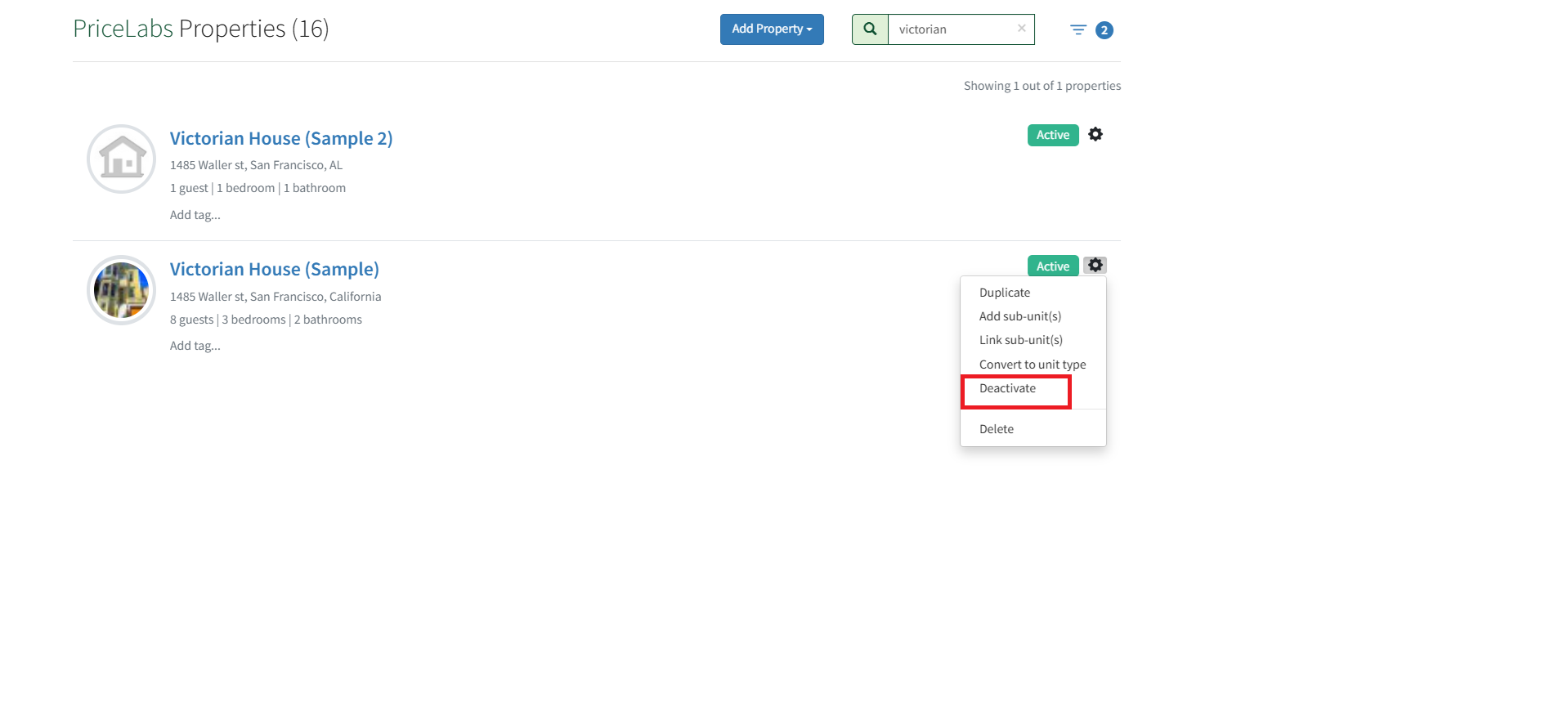Toggle Active status for Victorian House (Sample 2)
The image size is (1568, 725).
coord(1052,135)
